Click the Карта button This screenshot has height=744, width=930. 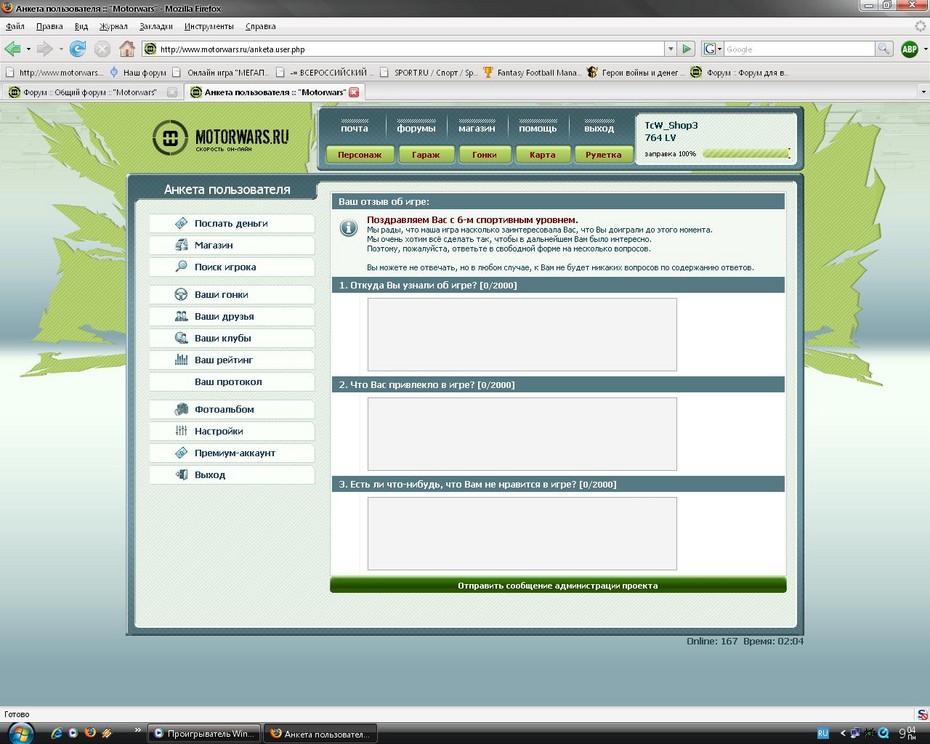[543, 155]
